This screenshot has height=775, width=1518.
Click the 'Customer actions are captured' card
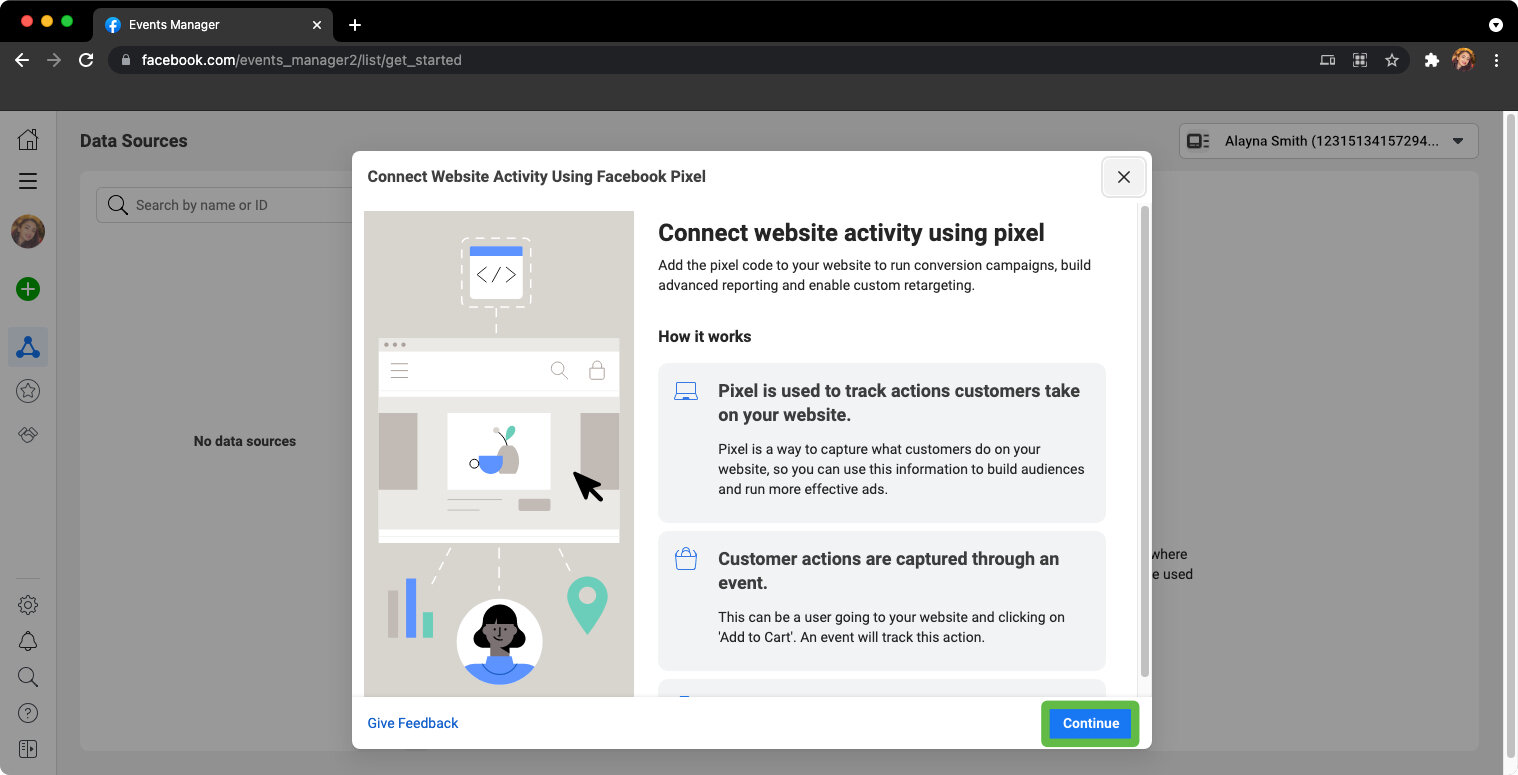882,601
